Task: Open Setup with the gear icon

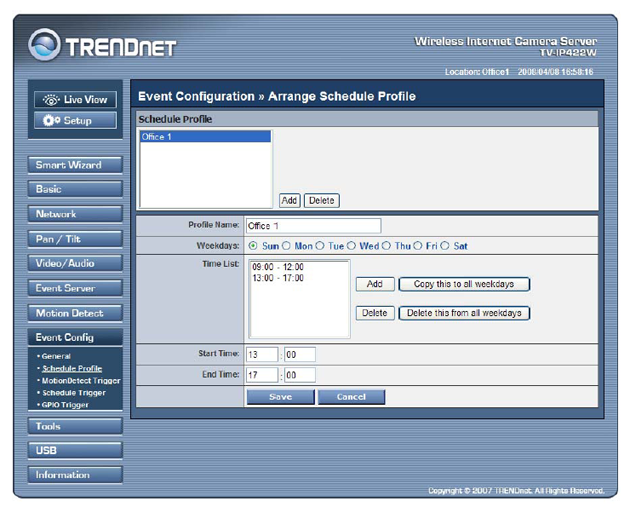Action: (76, 121)
